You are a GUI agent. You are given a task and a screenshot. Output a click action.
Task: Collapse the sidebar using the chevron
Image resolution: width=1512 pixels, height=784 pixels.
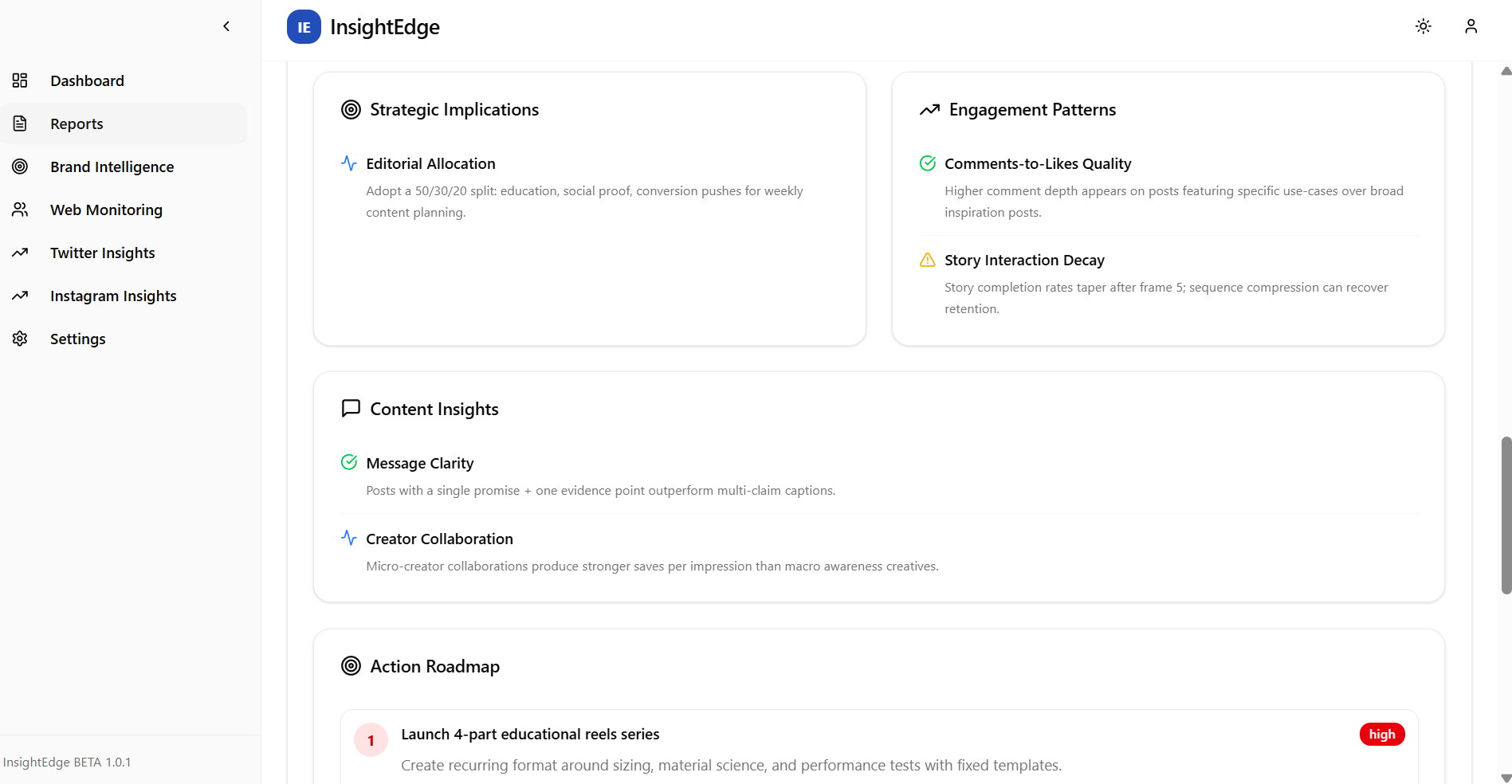[x=226, y=25]
